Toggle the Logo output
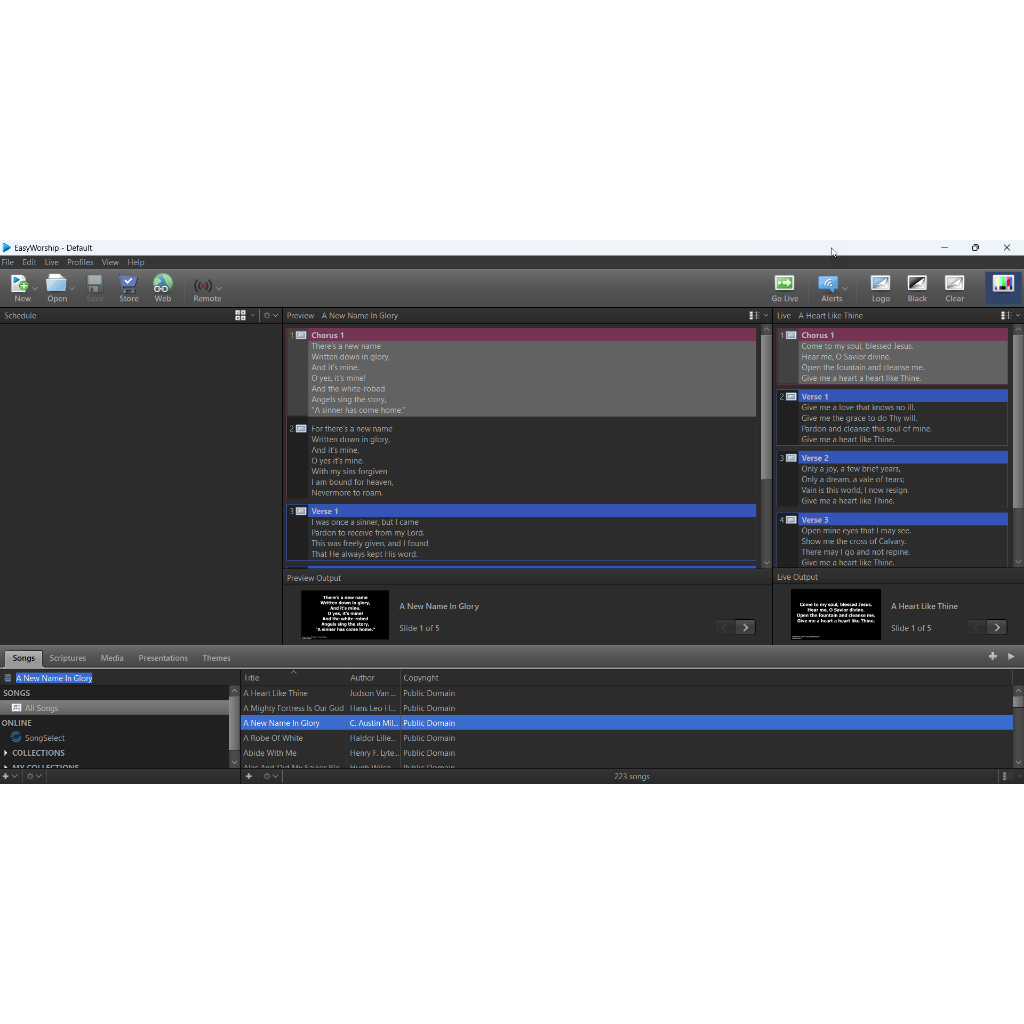The height and width of the screenshot is (1024, 1024). point(880,284)
